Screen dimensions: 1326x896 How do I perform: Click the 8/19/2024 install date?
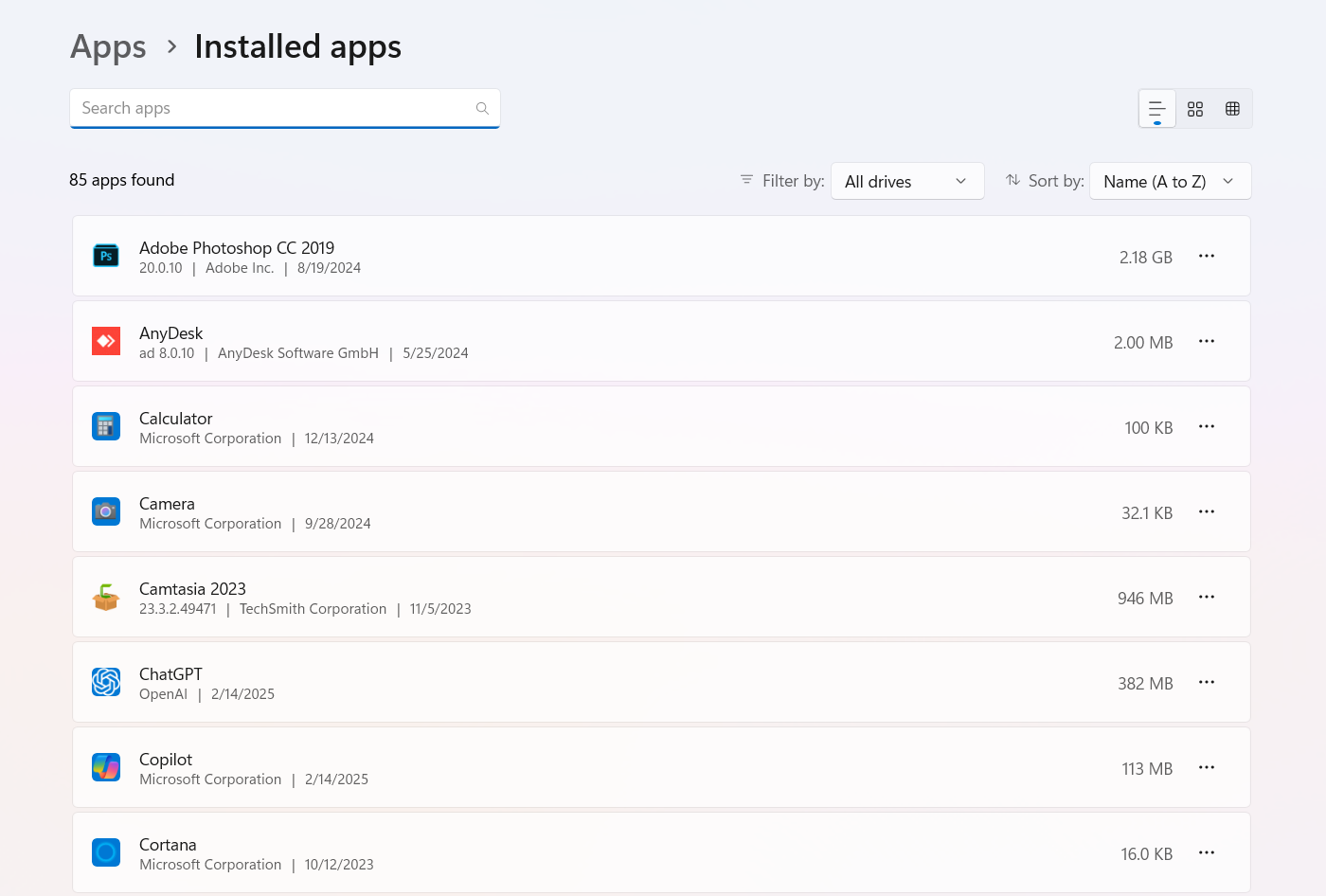pyautogui.click(x=329, y=268)
